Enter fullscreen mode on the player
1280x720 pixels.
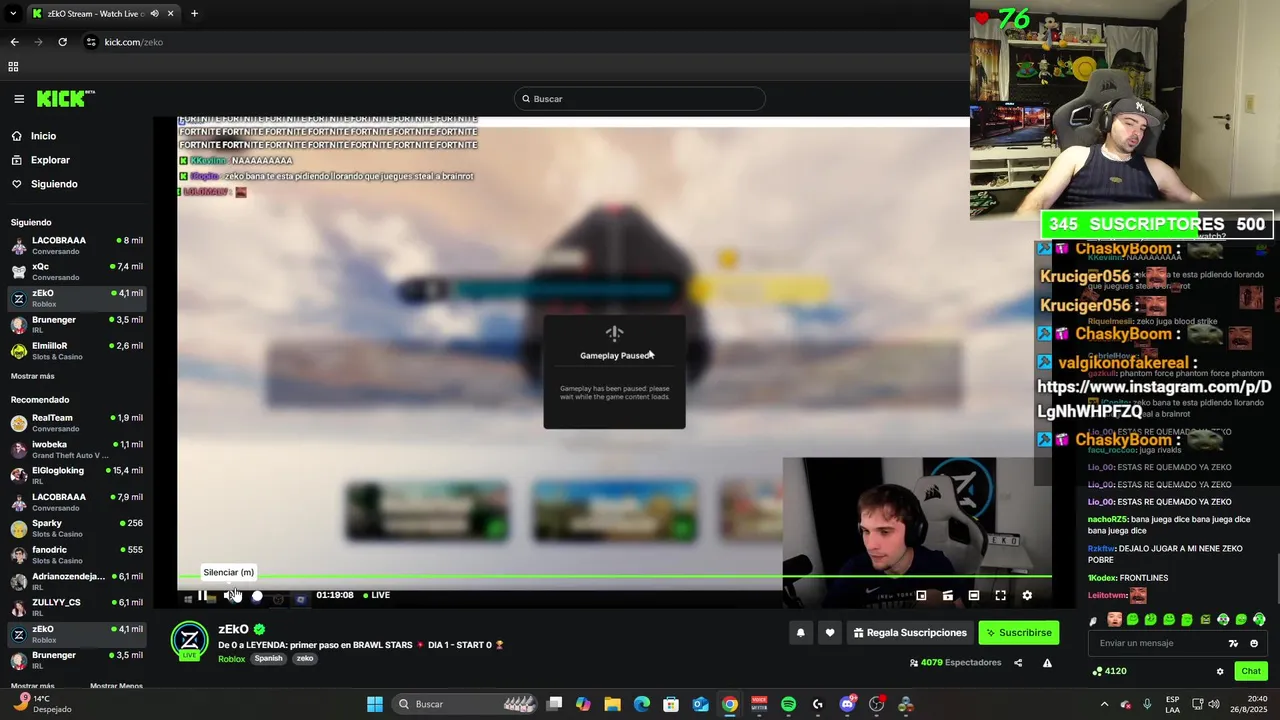point(1000,595)
